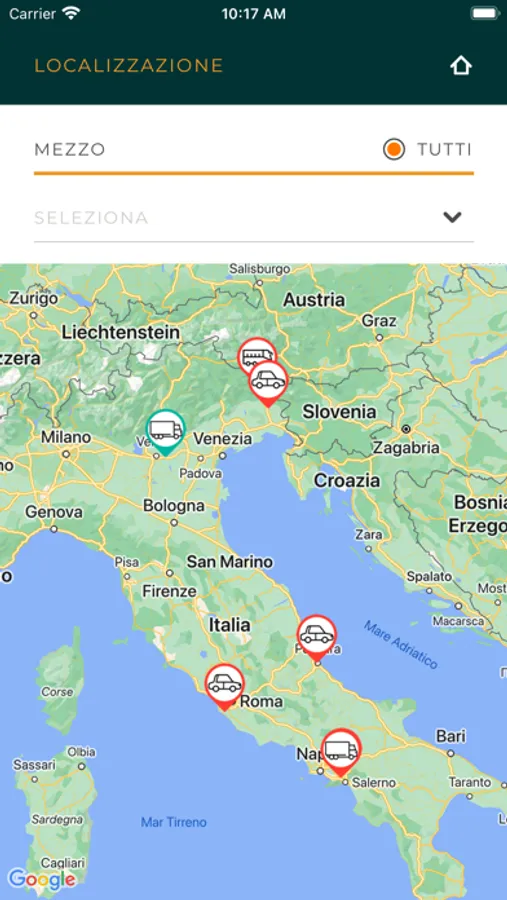
Task: Toggle the TUTTI radio button
Action: (394, 150)
